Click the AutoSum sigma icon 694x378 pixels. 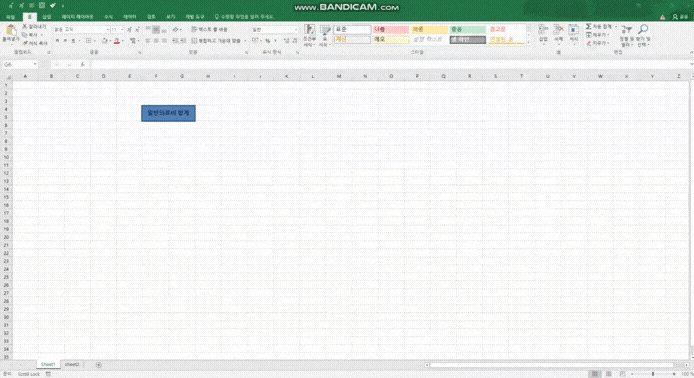(x=588, y=27)
